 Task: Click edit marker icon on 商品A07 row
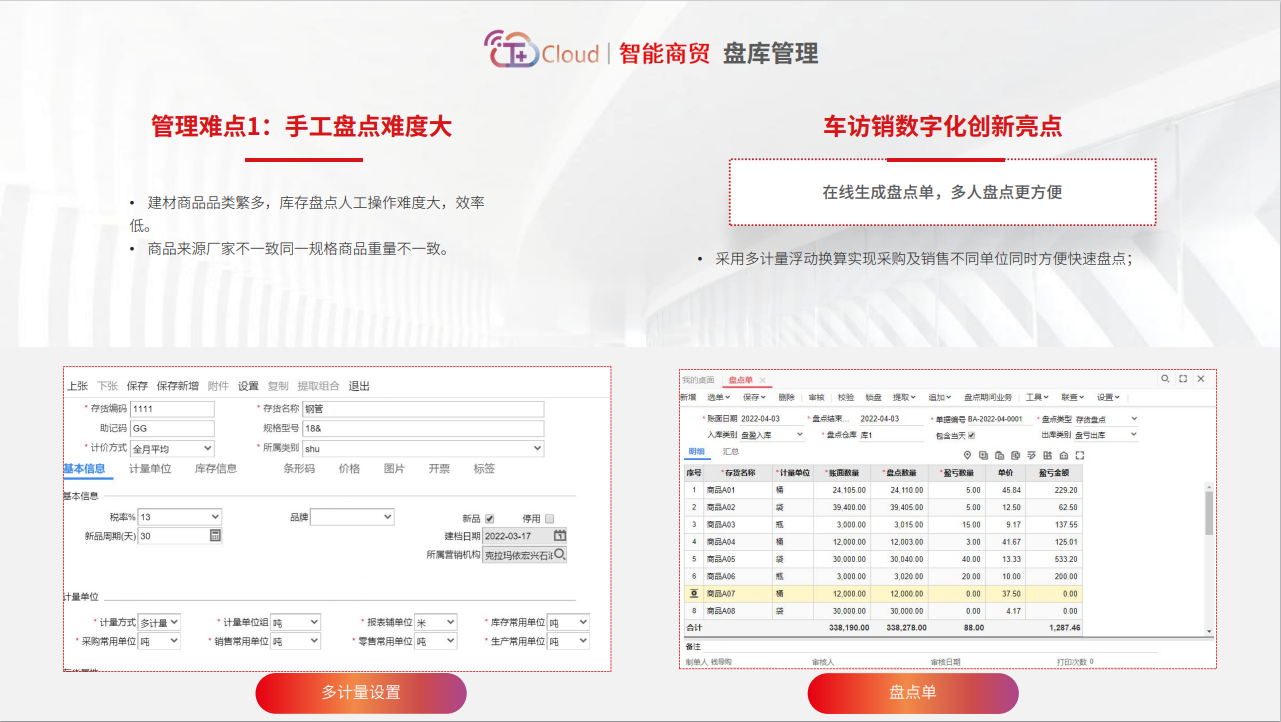(692, 593)
